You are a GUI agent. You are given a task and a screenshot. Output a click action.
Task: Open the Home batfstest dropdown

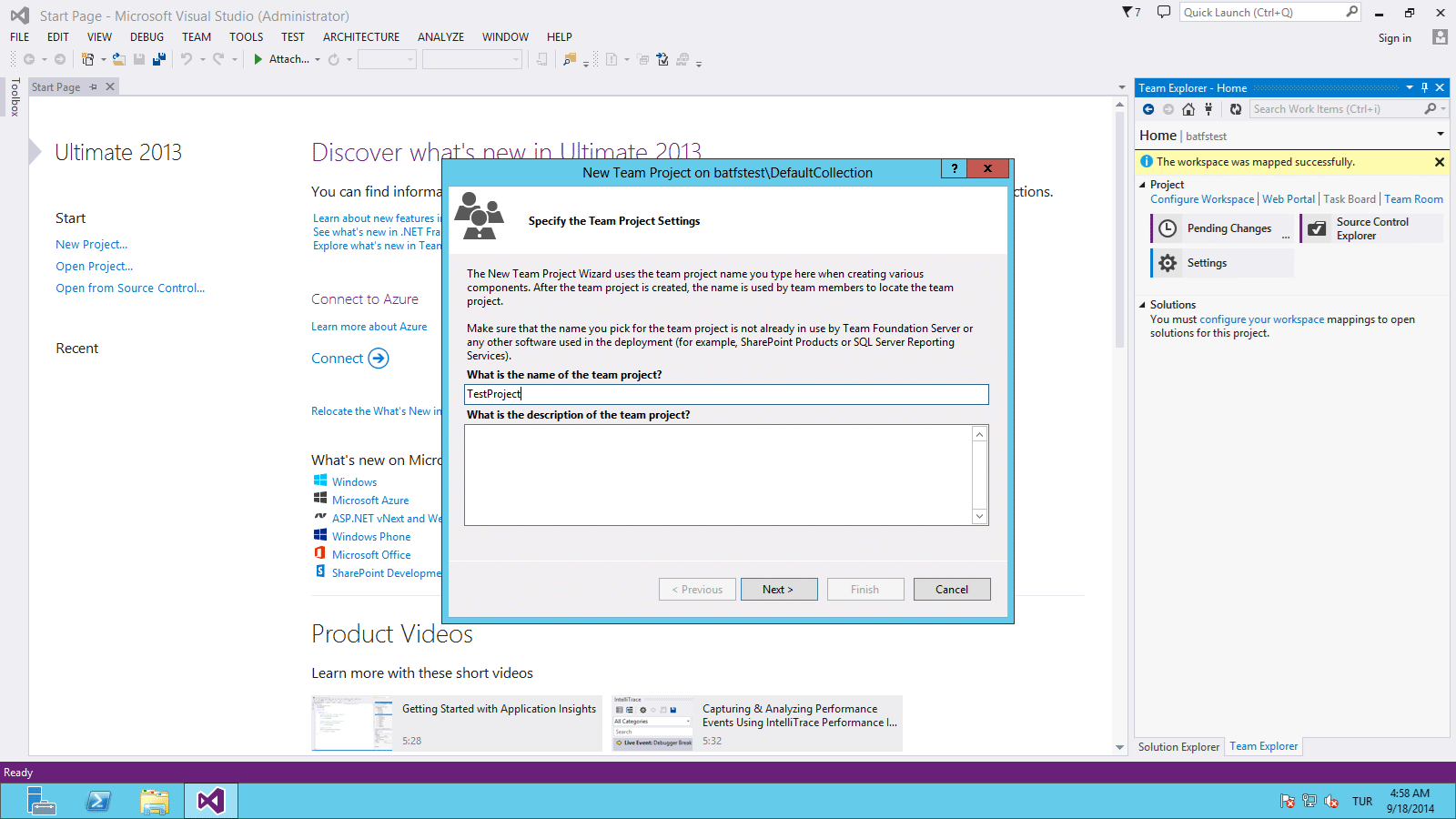[x=1440, y=133]
